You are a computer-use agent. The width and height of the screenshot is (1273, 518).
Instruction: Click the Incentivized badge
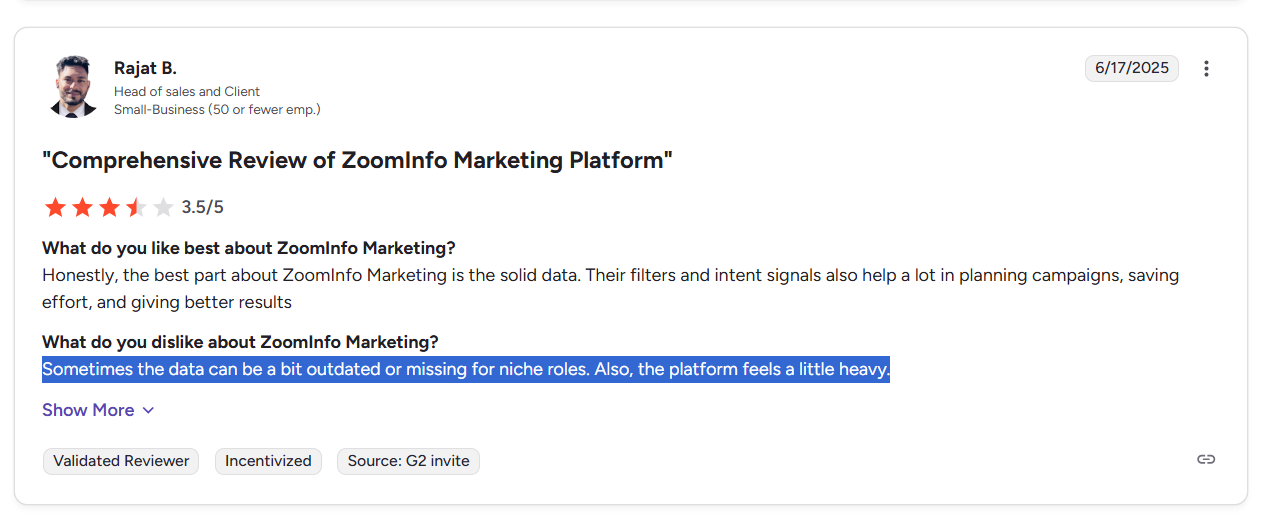(x=268, y=461)
